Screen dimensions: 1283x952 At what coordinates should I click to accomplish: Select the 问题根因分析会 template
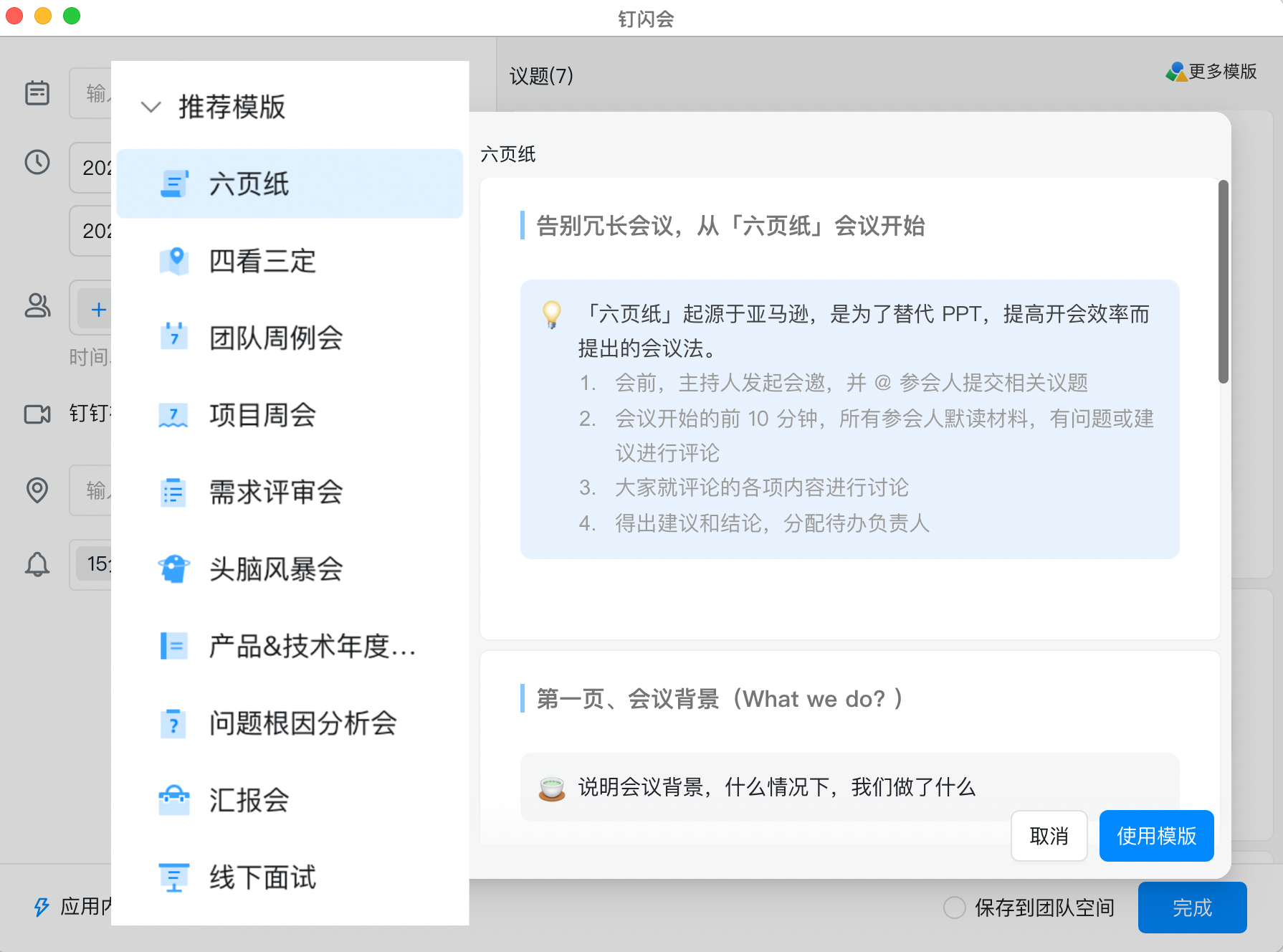pyautogui.click(x=290, y=723)
